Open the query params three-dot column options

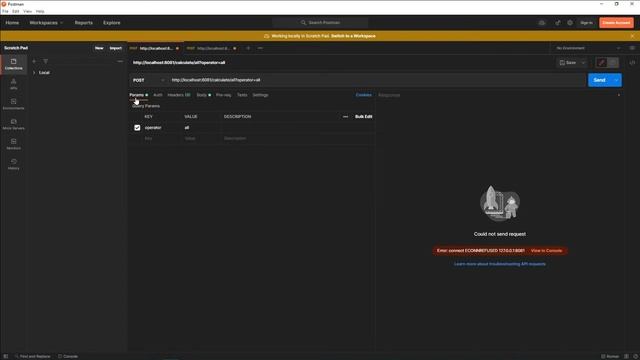point(345,117)
